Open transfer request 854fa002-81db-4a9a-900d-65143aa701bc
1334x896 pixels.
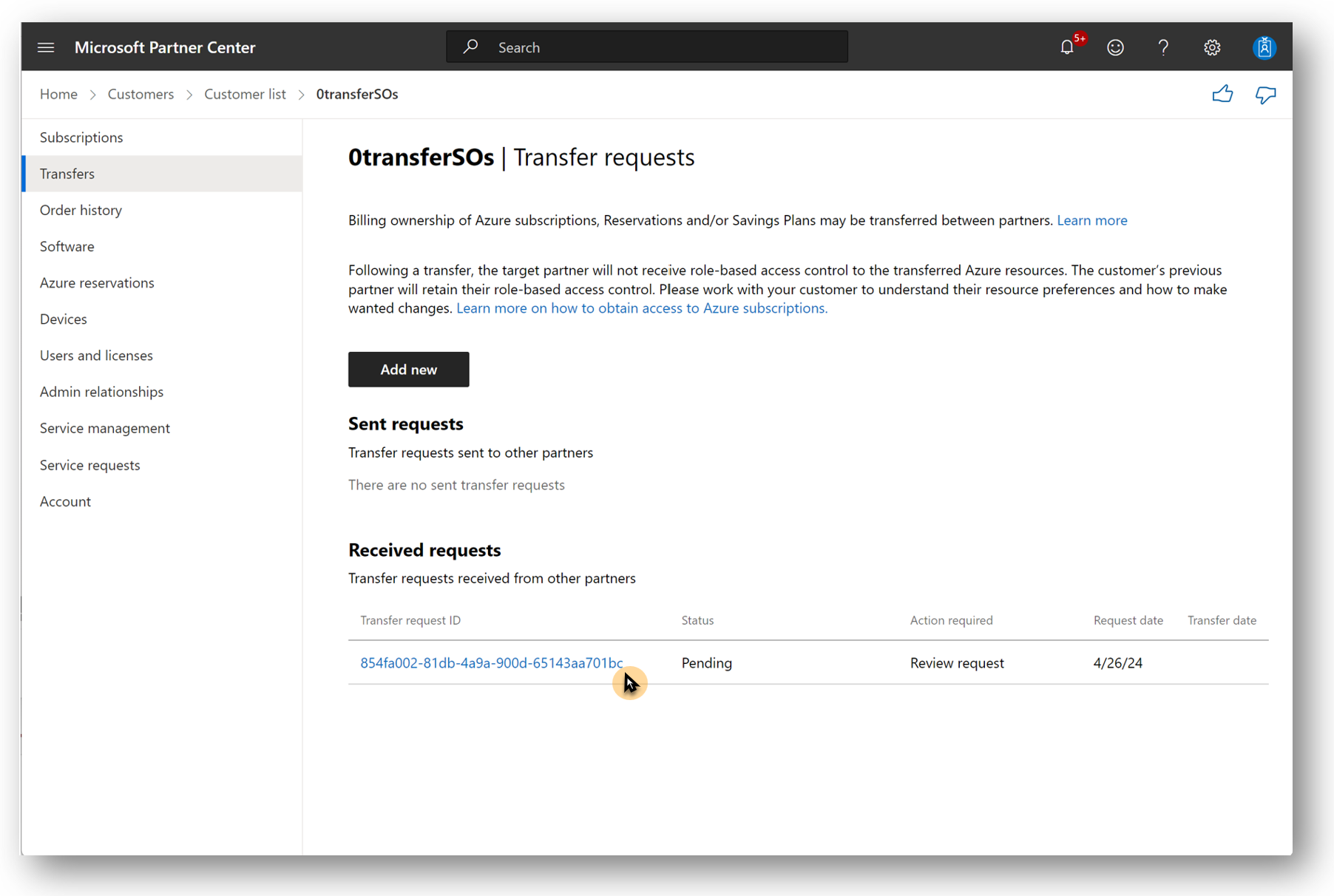click(x=492, y=663)
